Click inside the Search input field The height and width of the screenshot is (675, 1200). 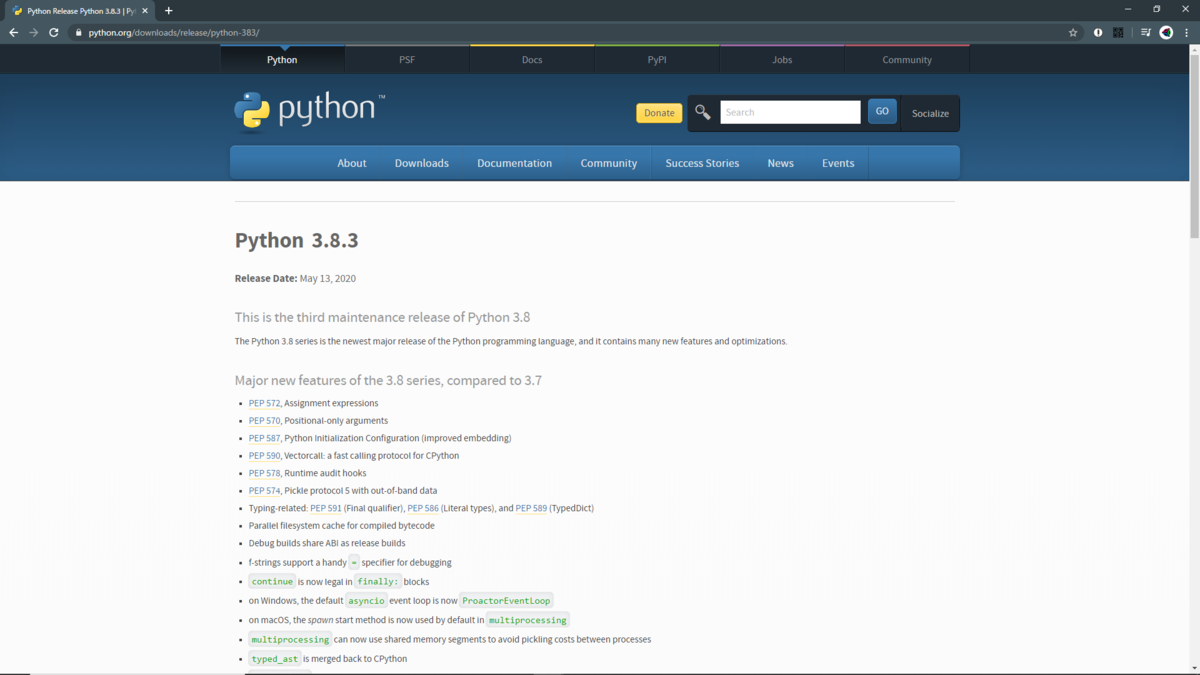click(x=790, y=111)
